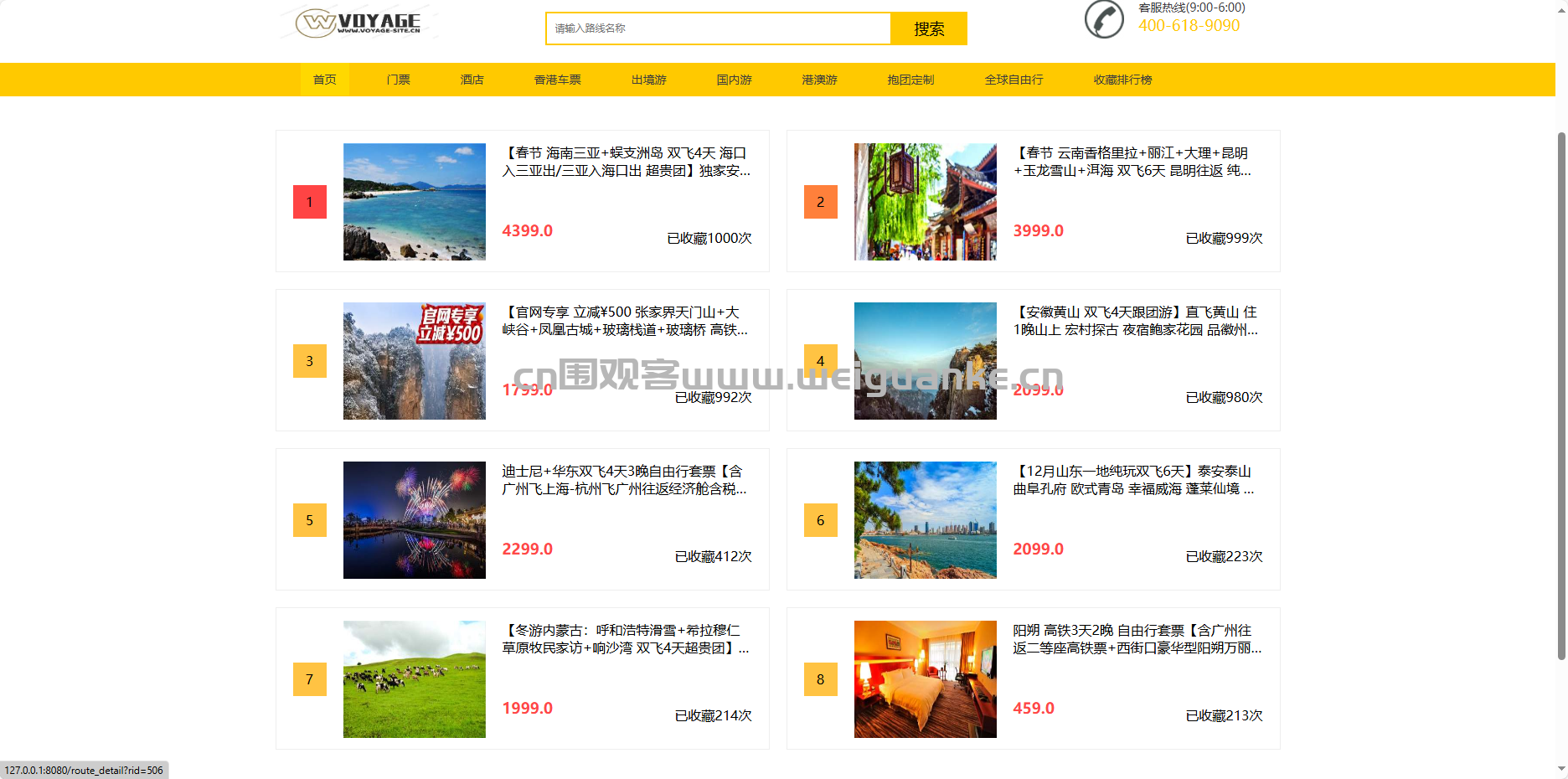Open the Yangshuo hotel room thumbnail

926,679
